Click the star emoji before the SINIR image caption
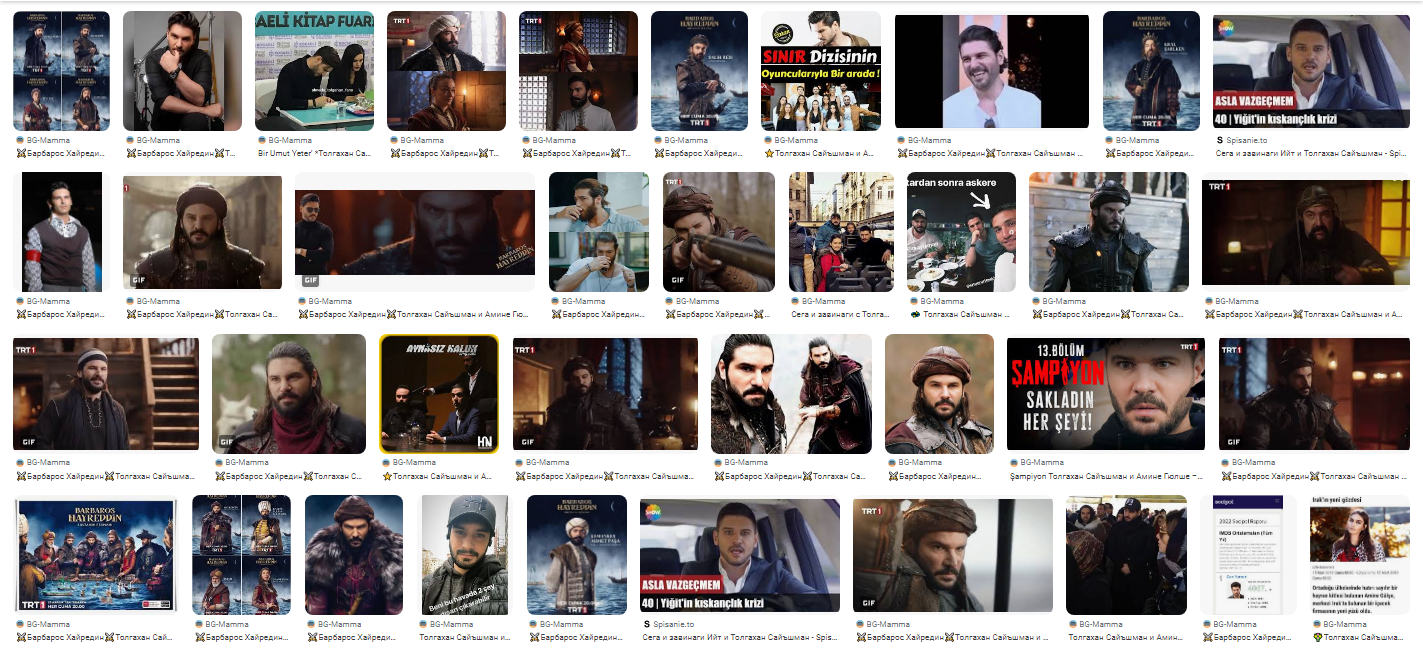 (x=766, y=154)
